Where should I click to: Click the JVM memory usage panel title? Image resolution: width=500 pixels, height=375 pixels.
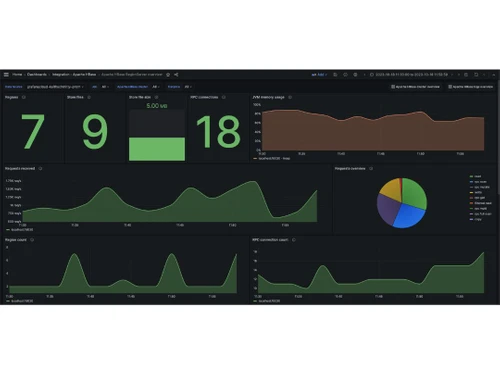pos(268,97)
